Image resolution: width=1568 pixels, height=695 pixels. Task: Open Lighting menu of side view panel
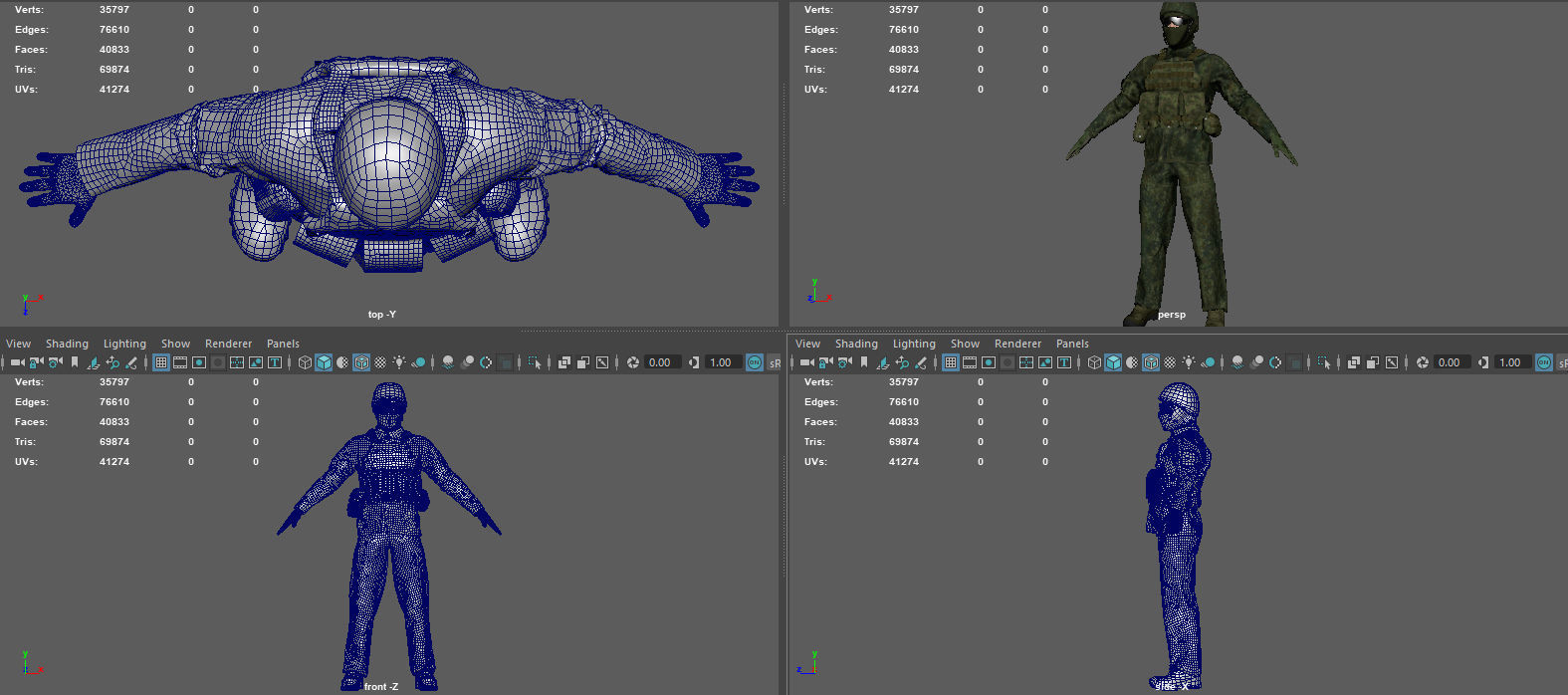point(914,344)
